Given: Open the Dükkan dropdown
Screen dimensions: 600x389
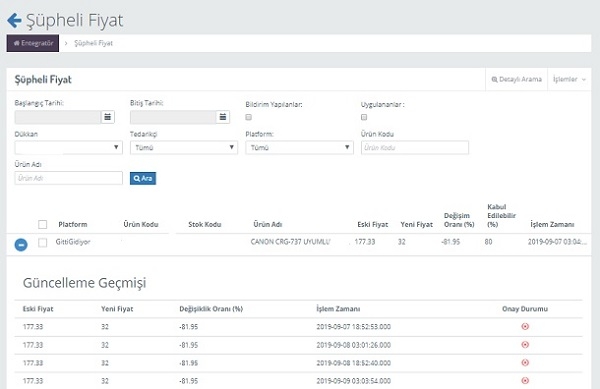Looking at the screenshot, I should (68, 147).
